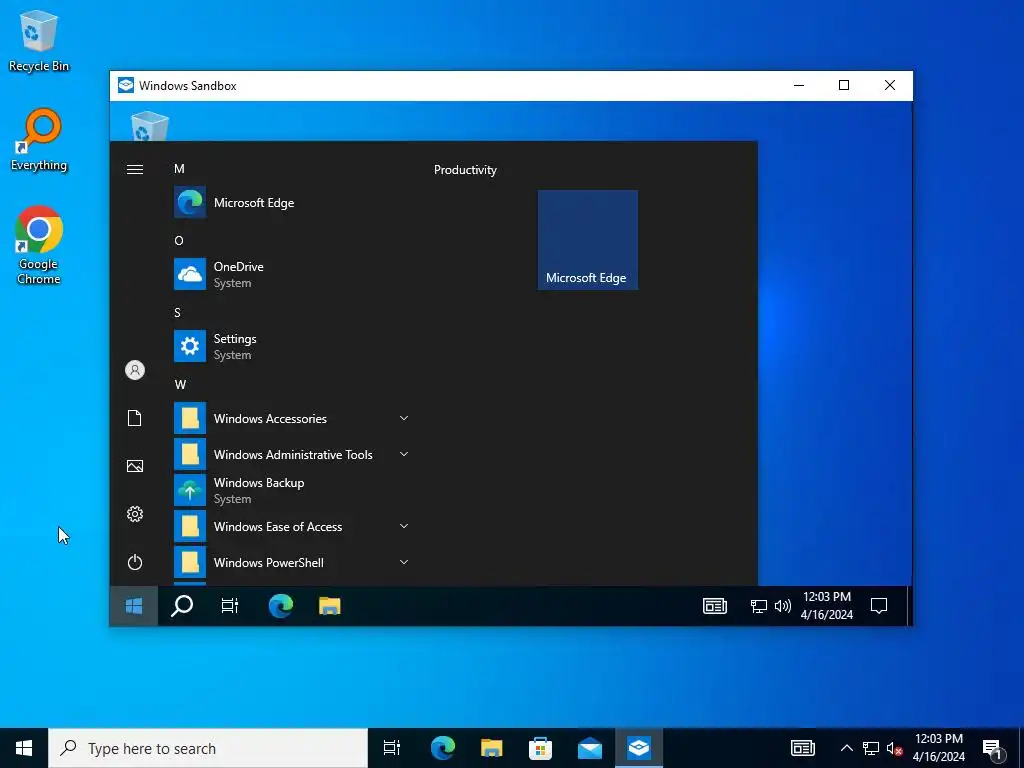The height and width of the screenshot is (768, 1024).
Task: Click the host Windows Start button
Action: pos(24,748)
